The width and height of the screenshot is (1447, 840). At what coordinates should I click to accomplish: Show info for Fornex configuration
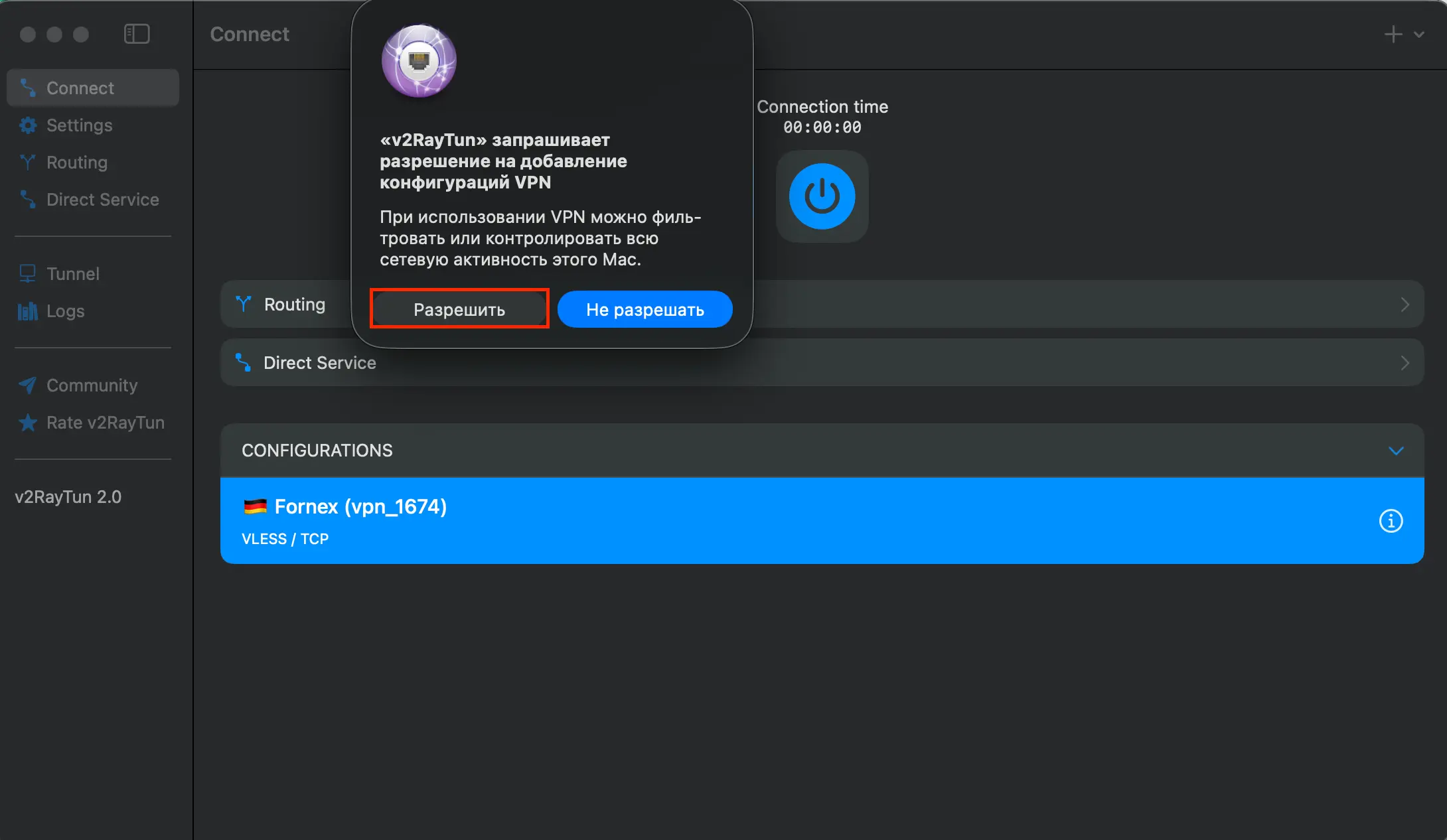click(x=1391, y=521)
